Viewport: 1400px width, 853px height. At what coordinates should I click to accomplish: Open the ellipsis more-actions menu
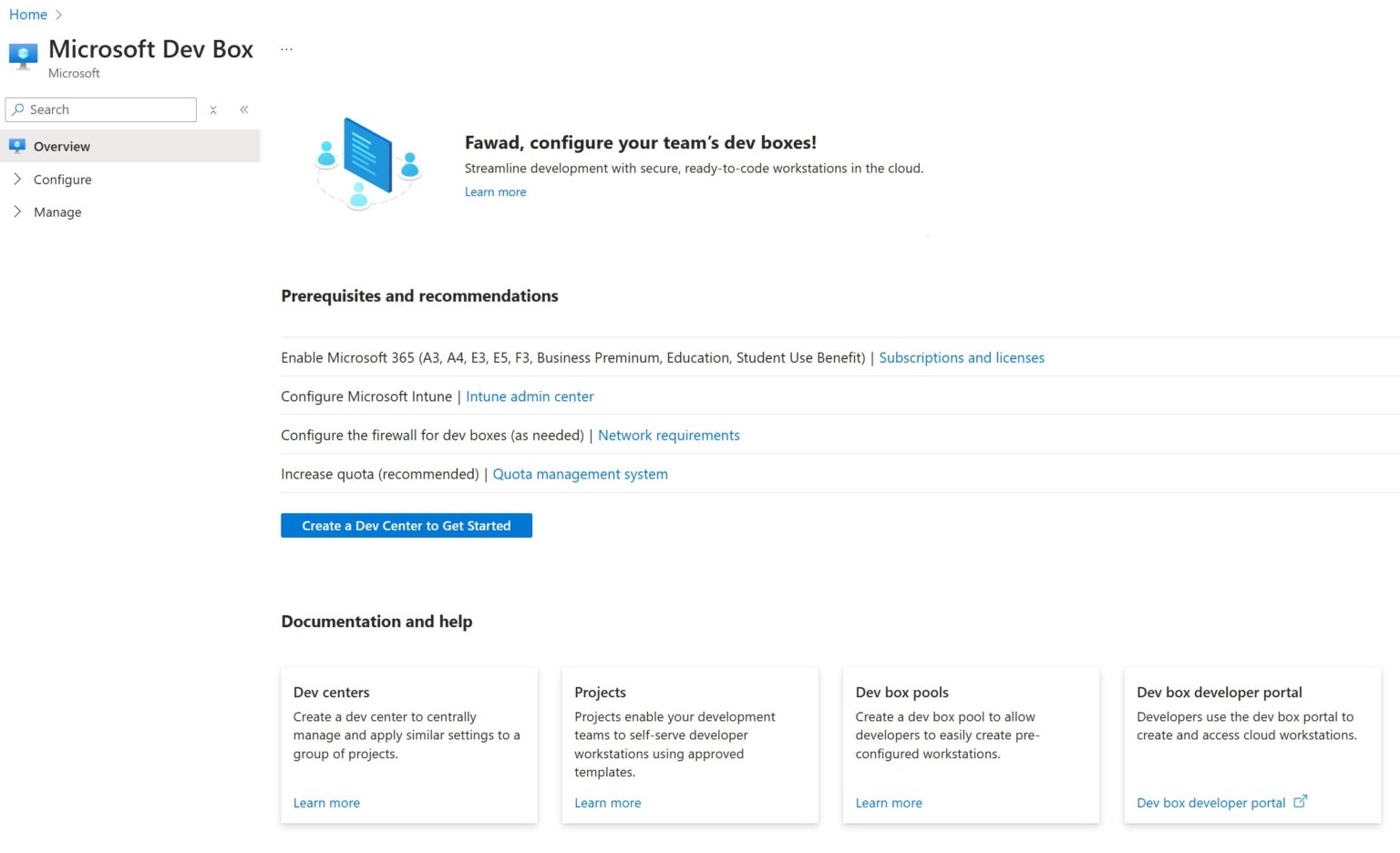click(x=285, y=46)
